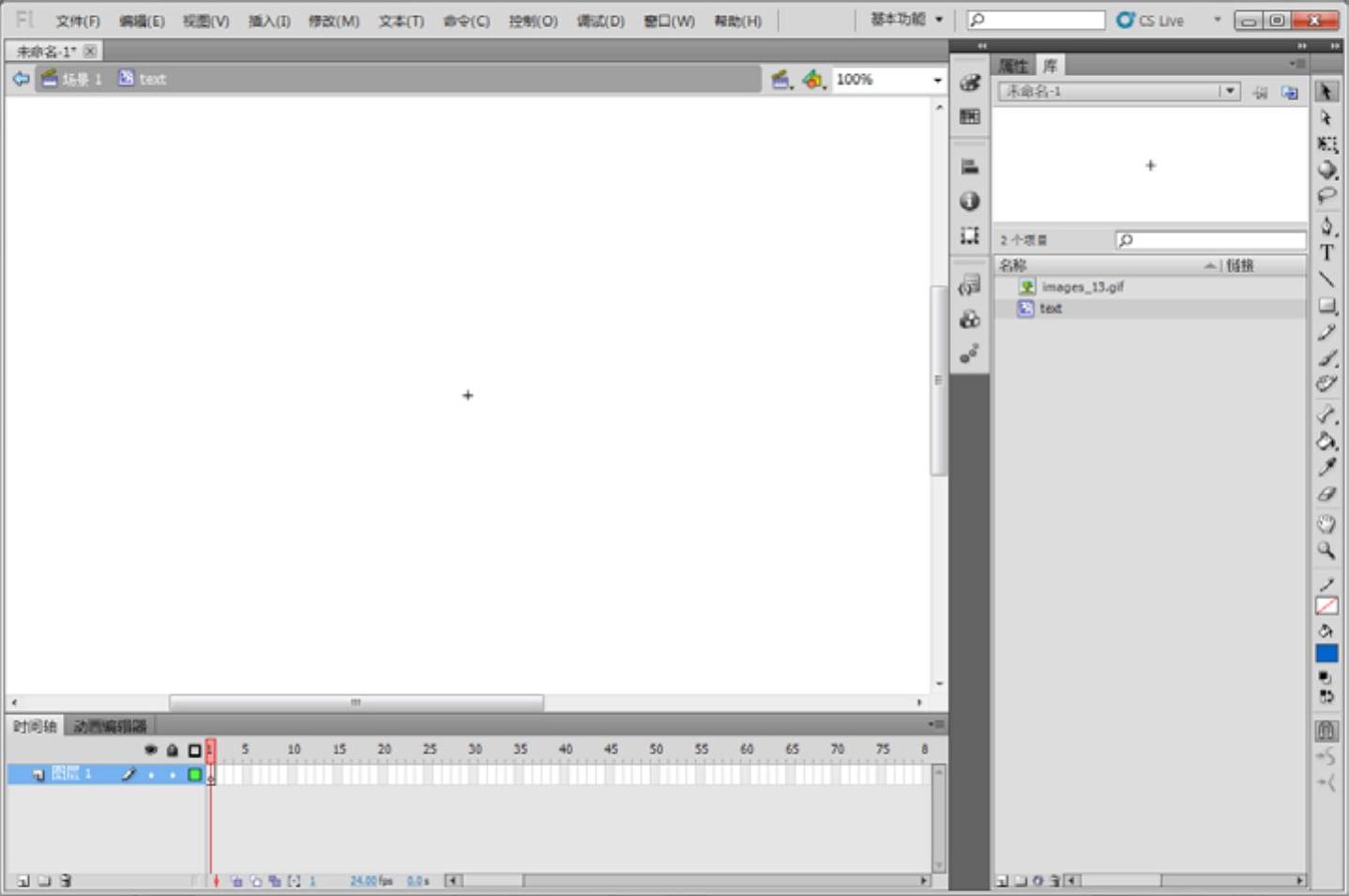Toggle show/hide all layers eye icon
This screenshot has height=896, width=1349.
tap(150, 750)
